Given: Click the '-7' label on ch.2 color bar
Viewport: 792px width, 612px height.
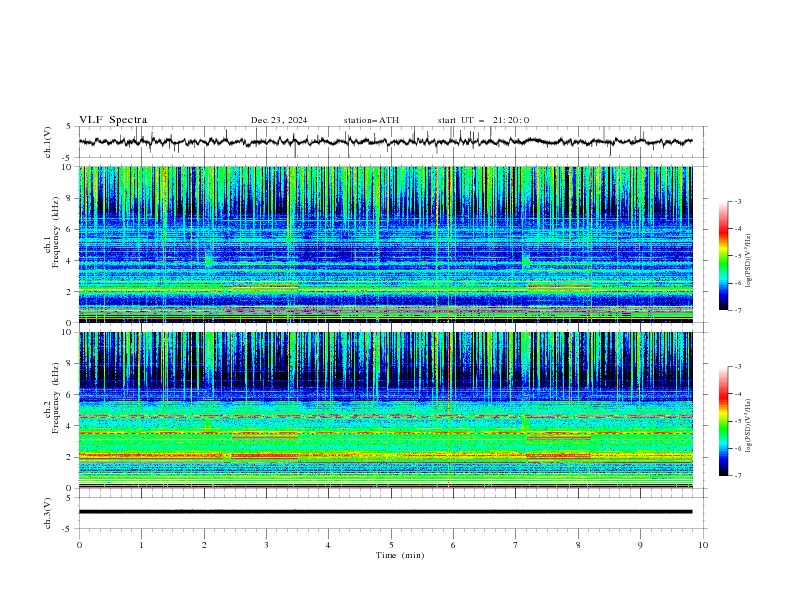Looking at the screenshot, I should click(x=737, y=475).
